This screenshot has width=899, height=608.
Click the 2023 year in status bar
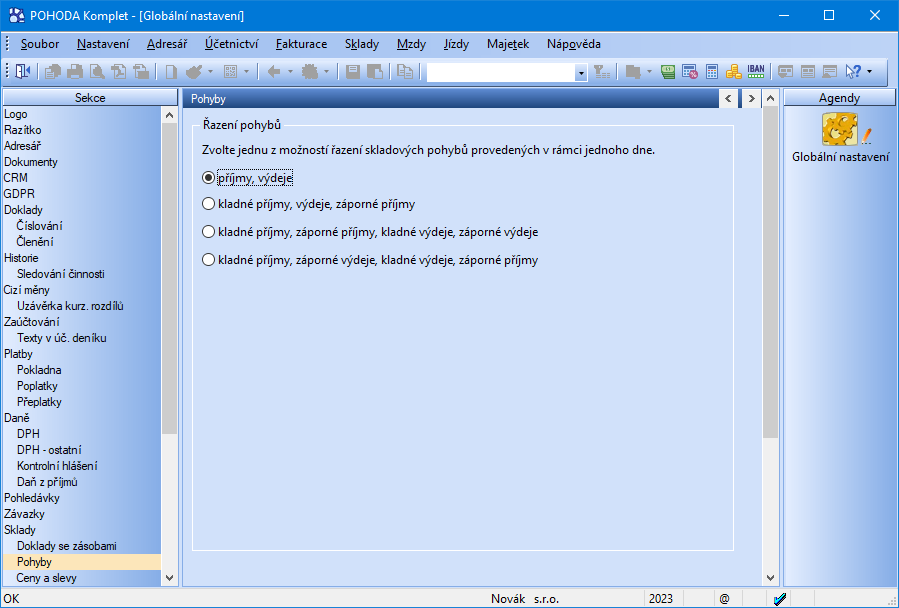point(661,599)
